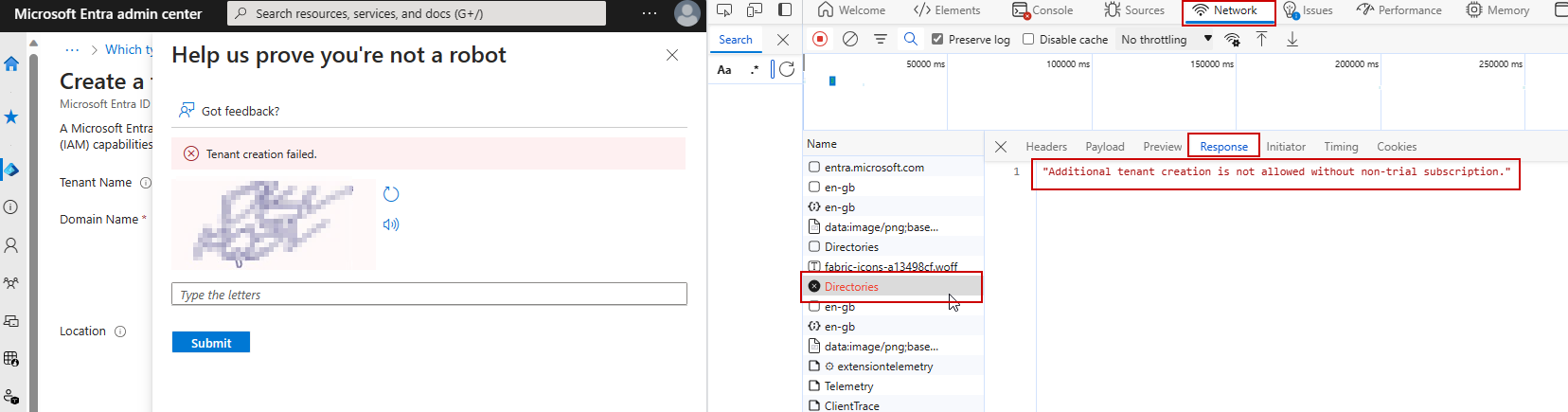Show Location info tooltip icon

click(120, 331)
